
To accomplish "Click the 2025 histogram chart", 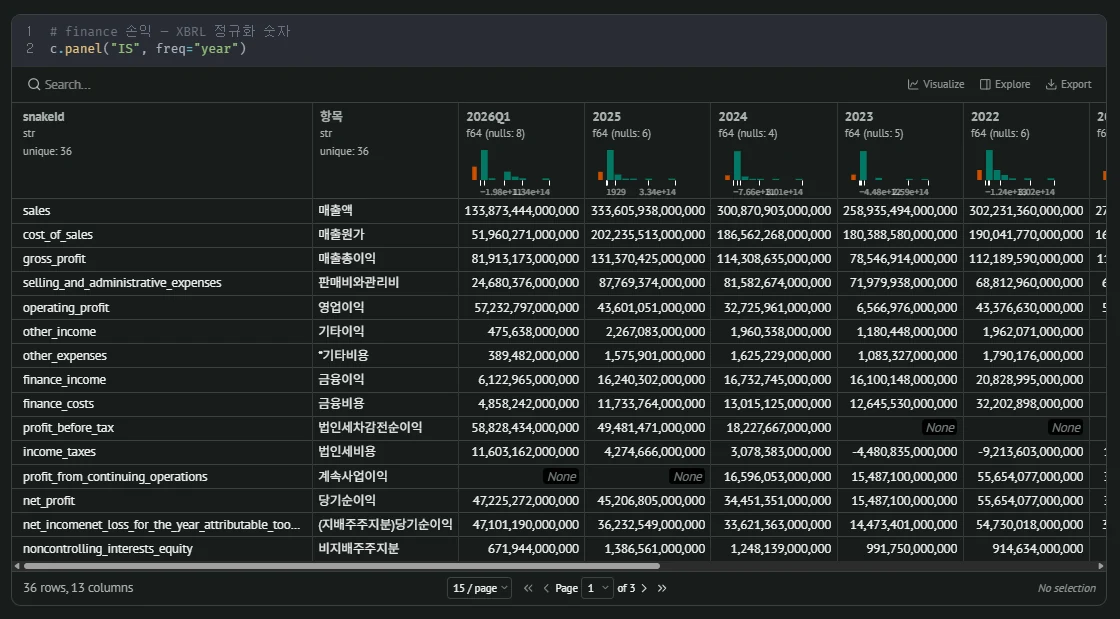I will coord(637,171).
